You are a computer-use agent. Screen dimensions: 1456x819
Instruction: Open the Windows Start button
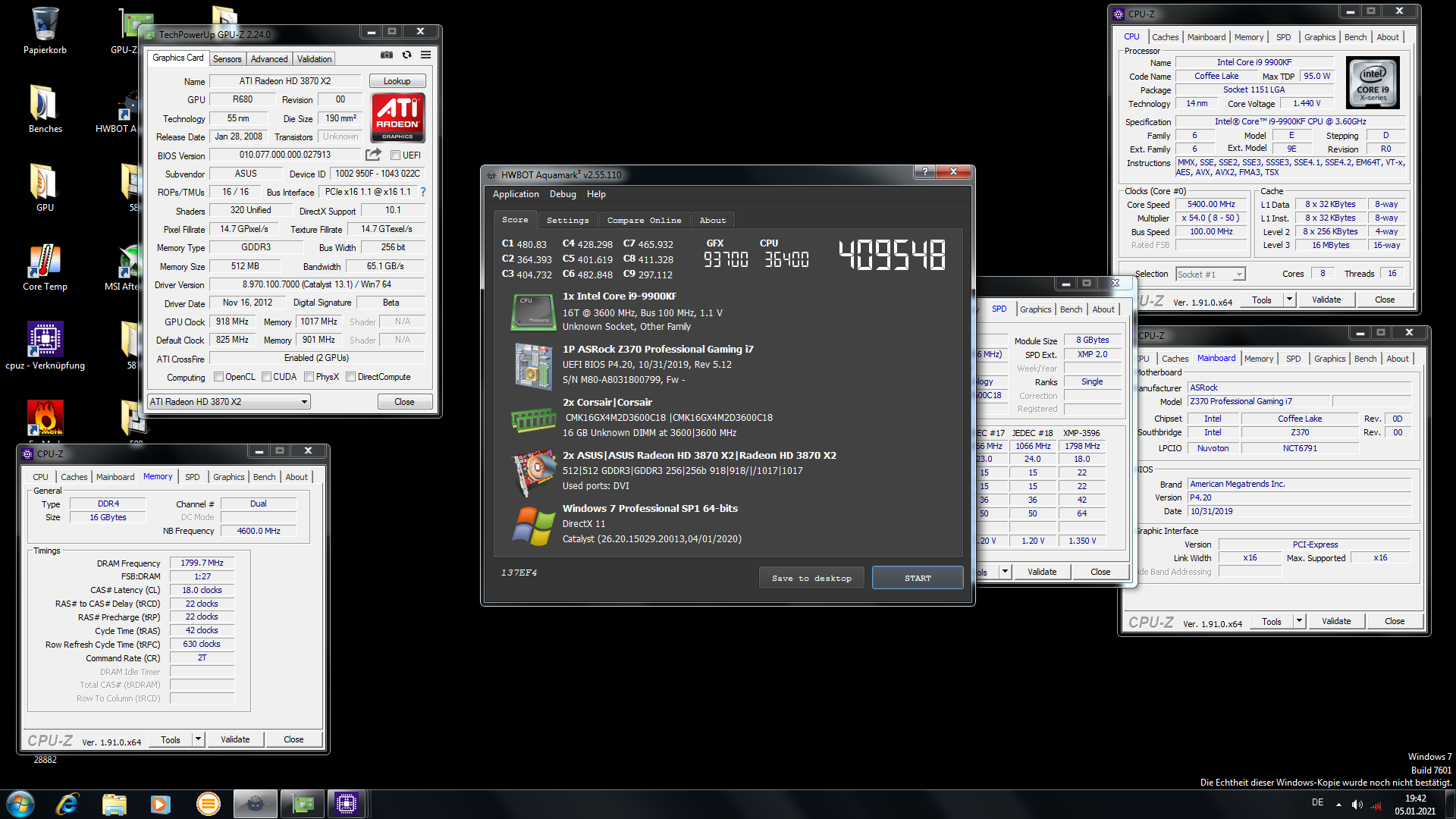pyautogui.click(x=20, y=804)
